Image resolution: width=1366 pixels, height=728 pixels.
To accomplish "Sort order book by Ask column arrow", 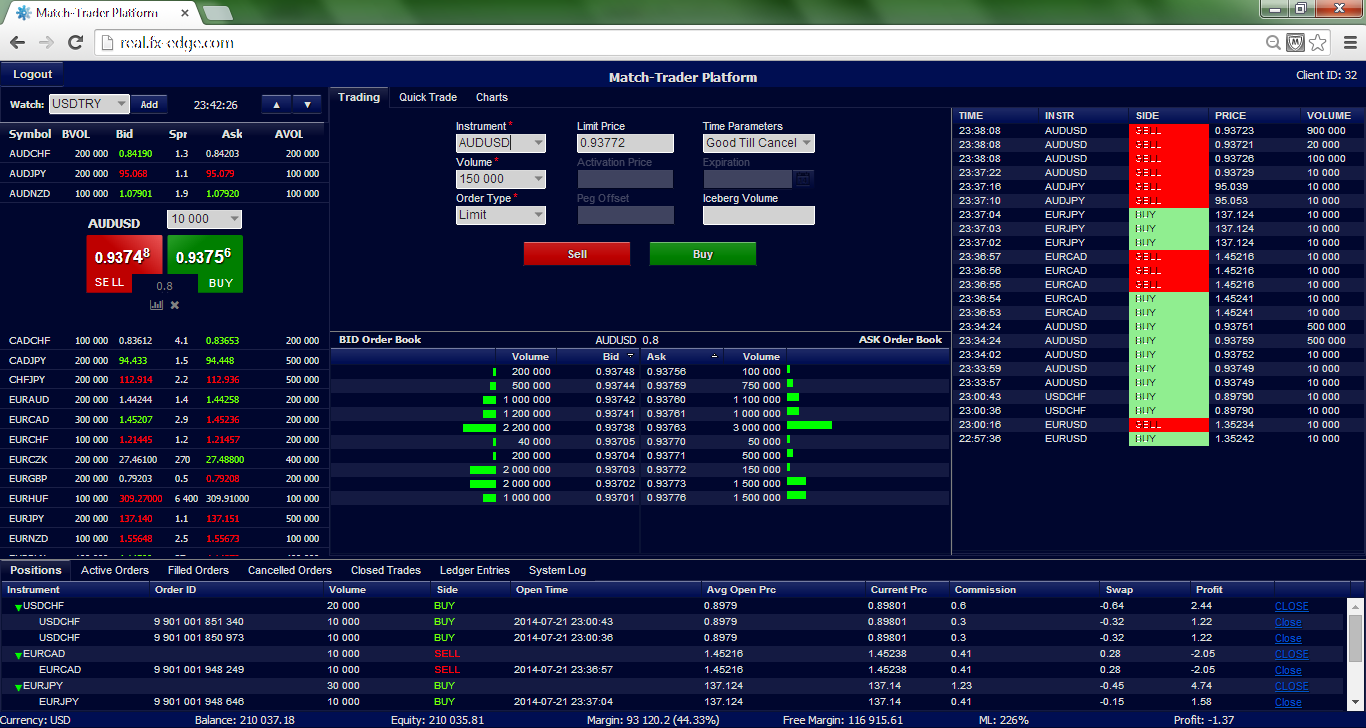I will [714, 356].
